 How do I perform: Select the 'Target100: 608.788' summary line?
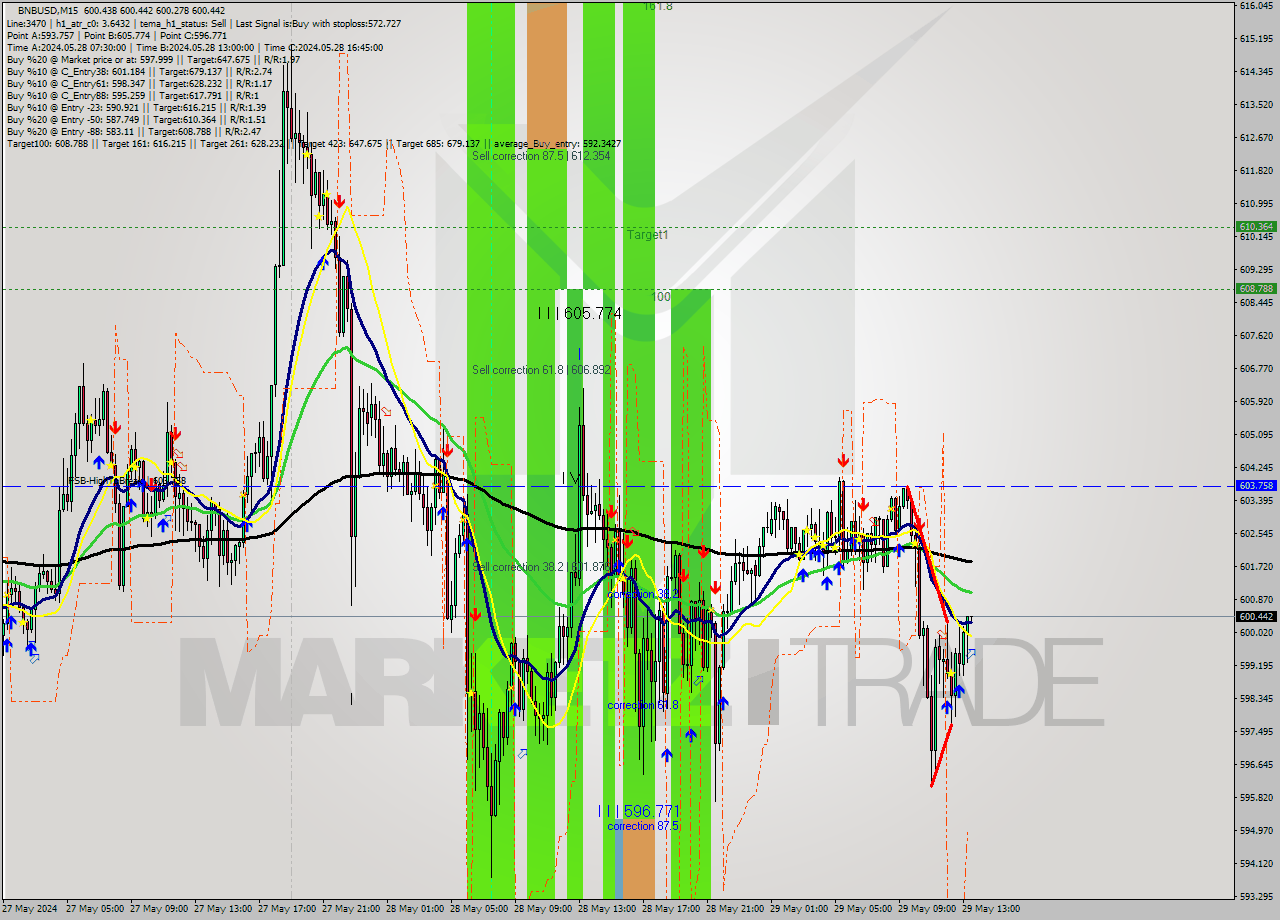(313, 143)
